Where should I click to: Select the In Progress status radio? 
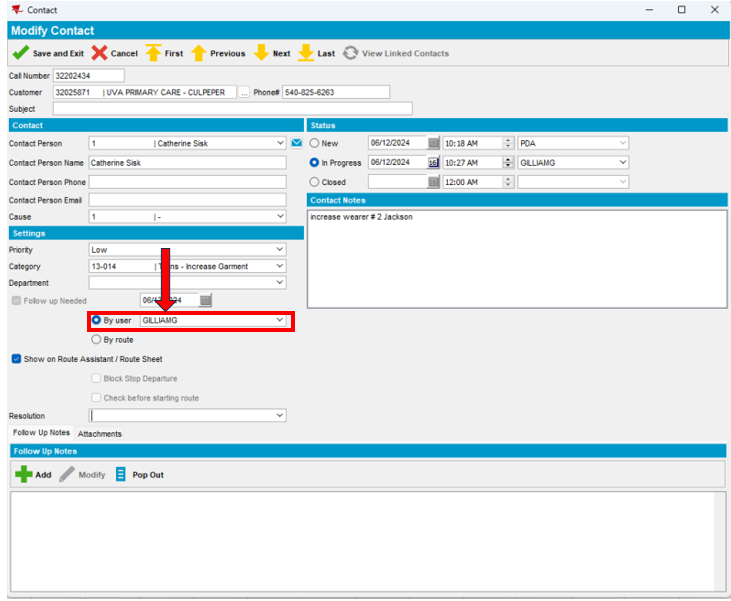[x=314, y=162]
